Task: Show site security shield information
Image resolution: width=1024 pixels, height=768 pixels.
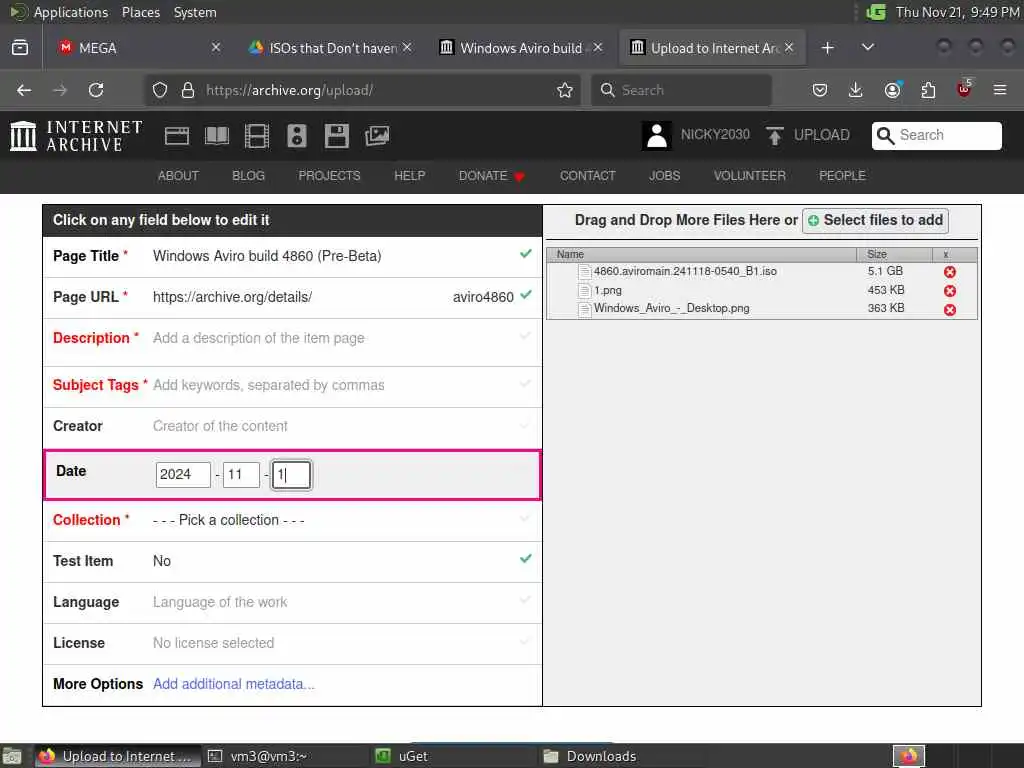Action: [160, 90]
